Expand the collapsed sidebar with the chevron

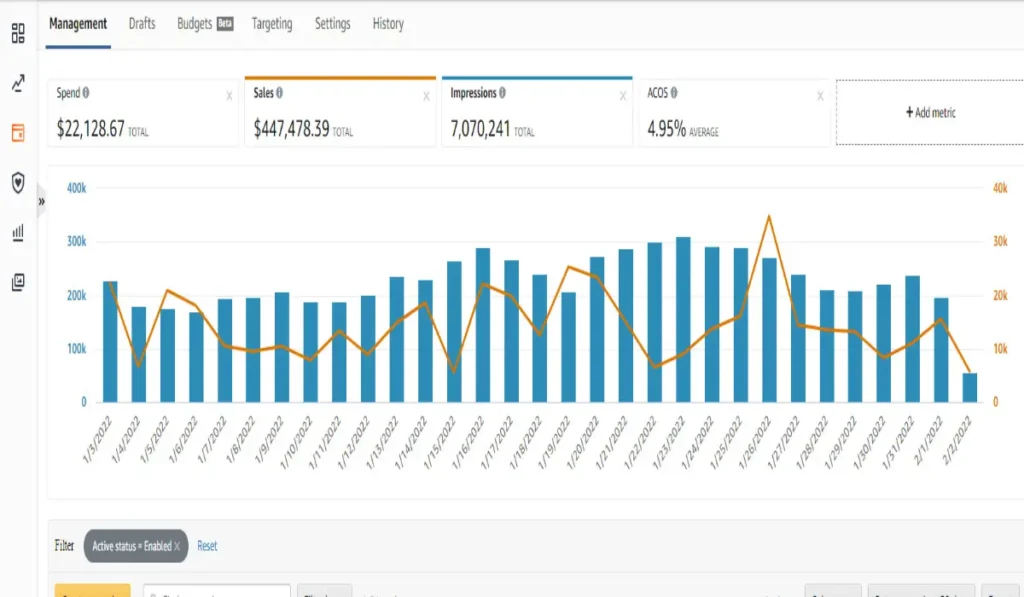point(42,202)
